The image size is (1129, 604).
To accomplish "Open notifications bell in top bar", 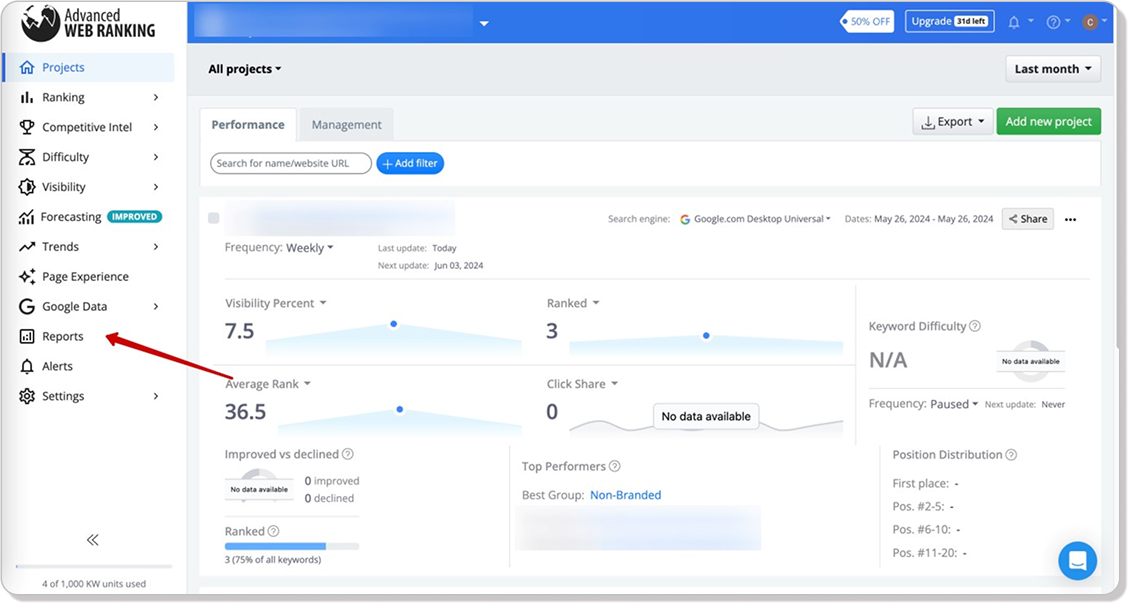I will (x=1014, y=22).
